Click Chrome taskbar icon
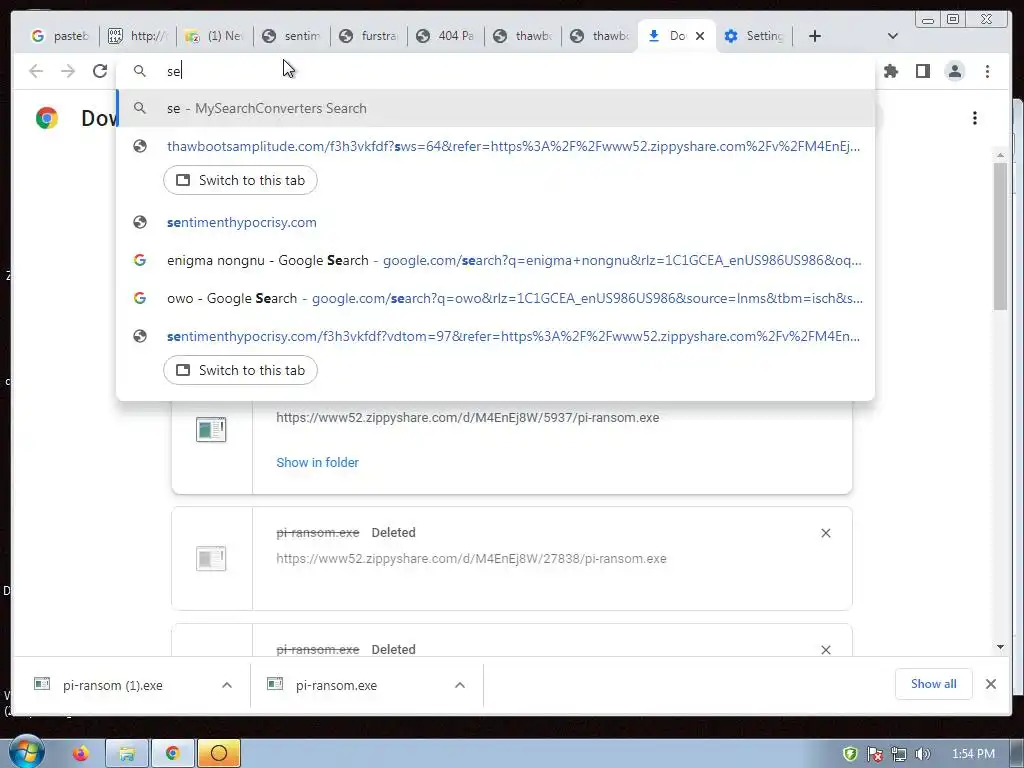Image resolution: width=1024 pixels, height=768 pixels. pyautogui.click(x=172, y=754)
